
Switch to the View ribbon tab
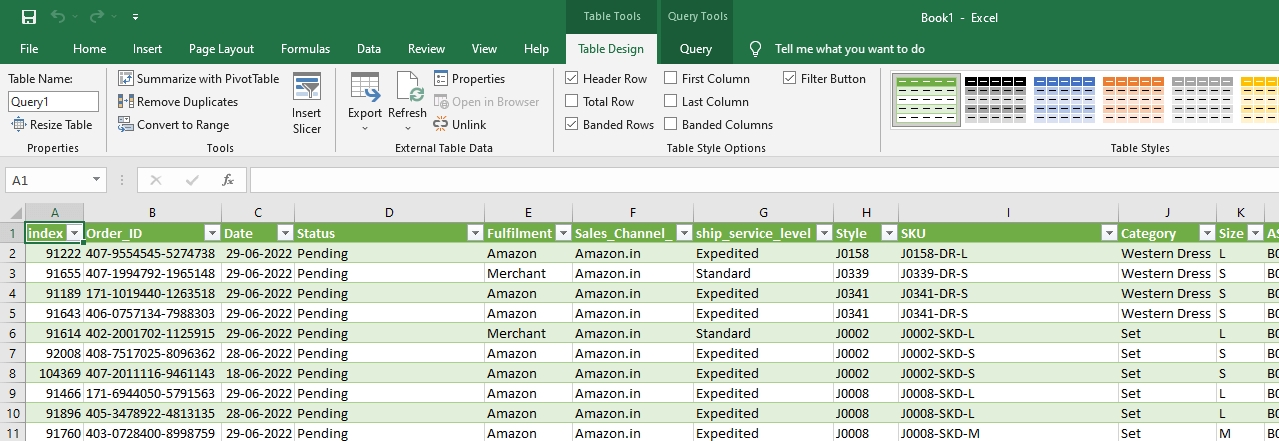pos(484,48)
